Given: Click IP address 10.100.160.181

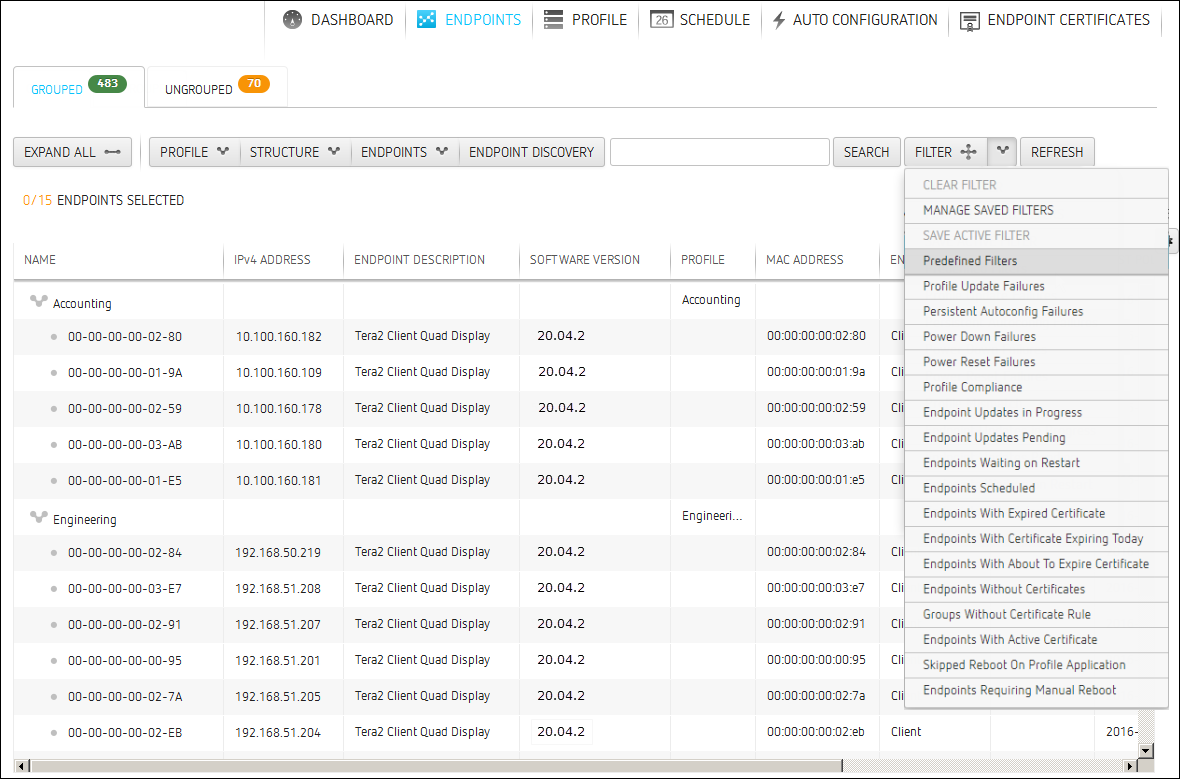Looking at the screenshot, I should [x=278, y=481].
